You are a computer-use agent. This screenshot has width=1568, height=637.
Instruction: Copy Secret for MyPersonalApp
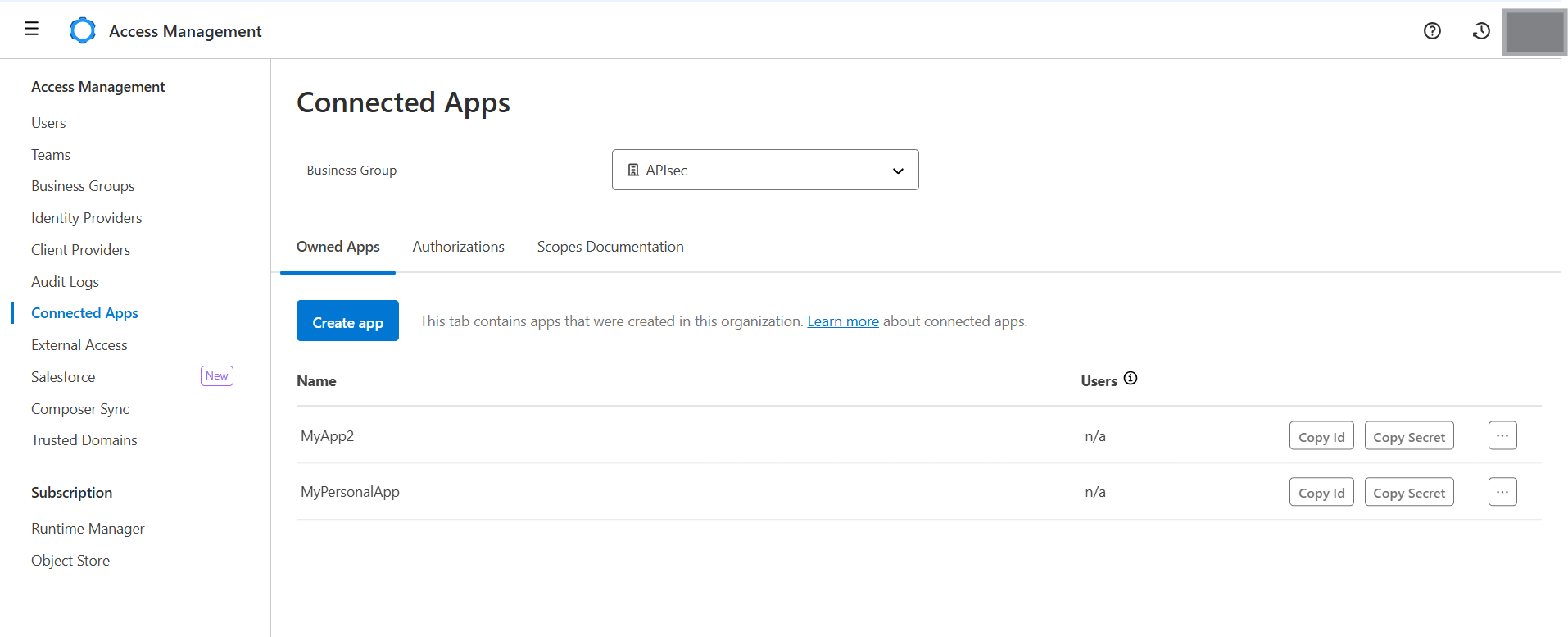(1408, 493)
